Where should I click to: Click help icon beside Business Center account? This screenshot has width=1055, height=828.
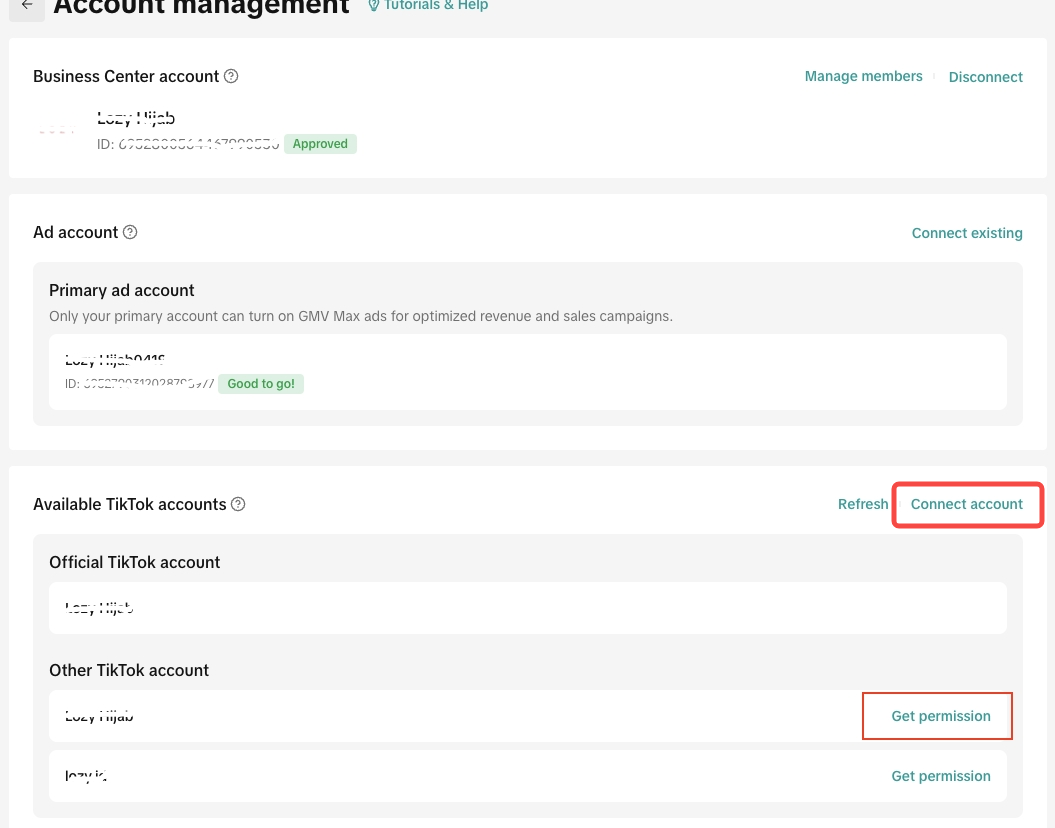coord(231,76)
